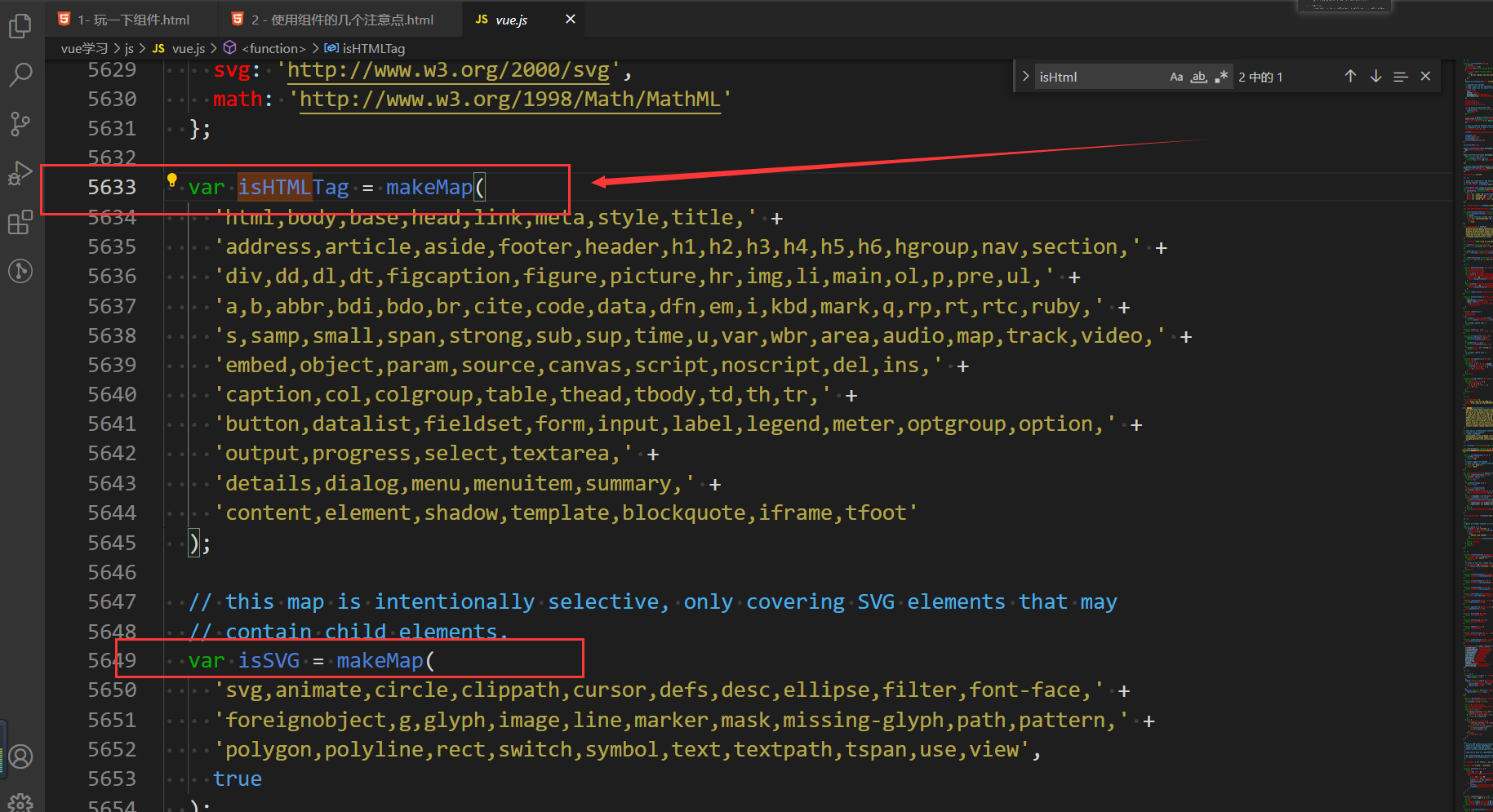This screenshot has width=1493, height=812.
Task: Select the vue.js editor tab
Action: (523, 19)
